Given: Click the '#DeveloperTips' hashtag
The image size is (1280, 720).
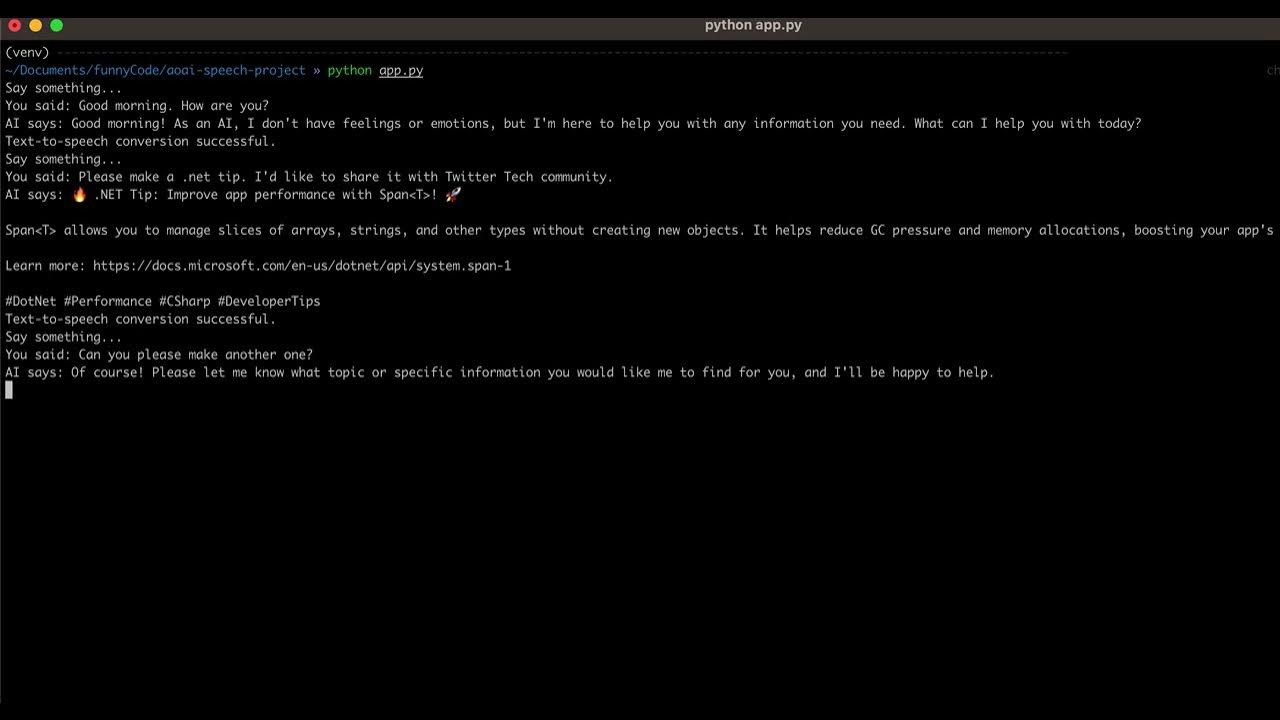Looking at the screenshot, I should [x=269, y=301].
